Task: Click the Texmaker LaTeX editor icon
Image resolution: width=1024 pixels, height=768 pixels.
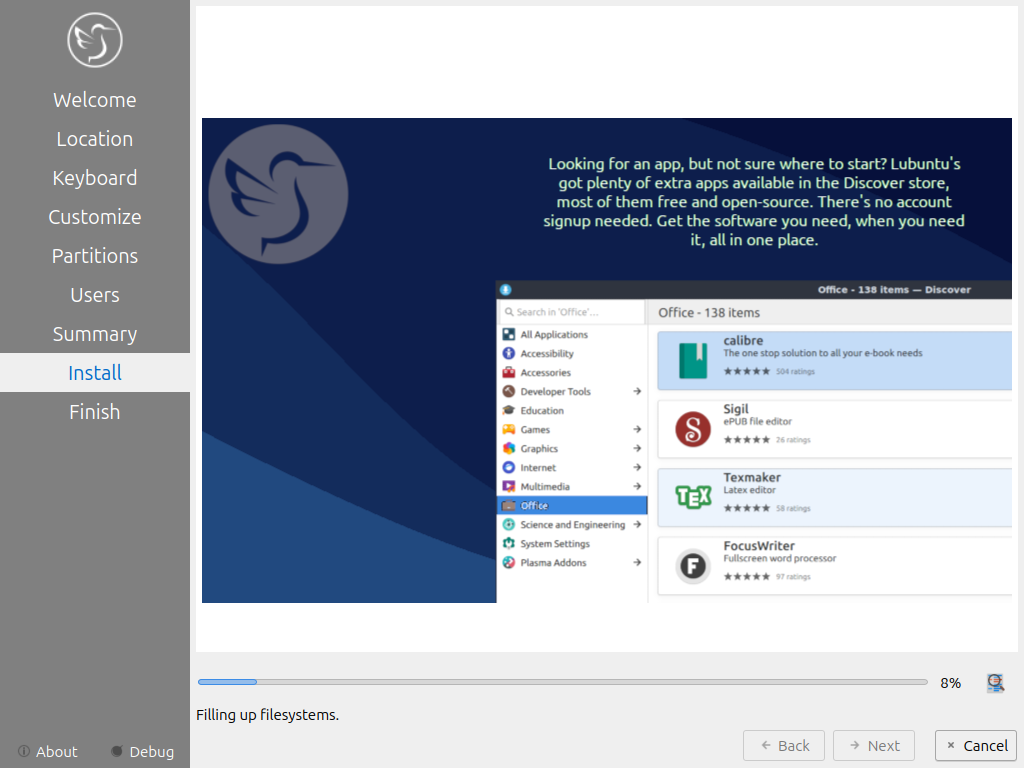Action: point(692,497)
